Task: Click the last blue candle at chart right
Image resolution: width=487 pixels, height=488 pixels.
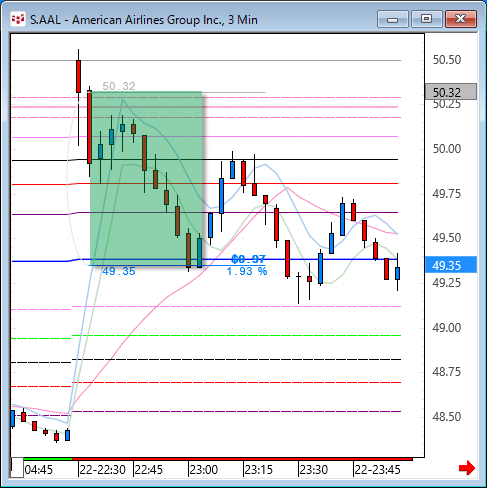Action: (x=397, y=273)
